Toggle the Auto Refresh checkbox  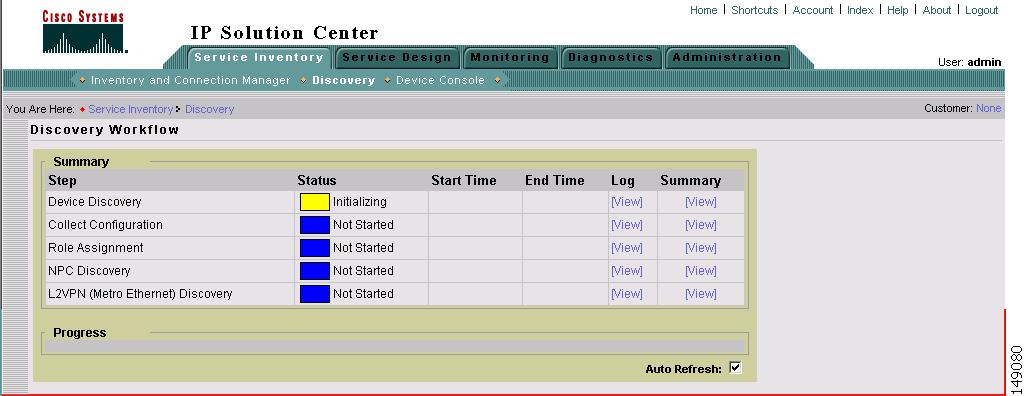click(735, 368)
